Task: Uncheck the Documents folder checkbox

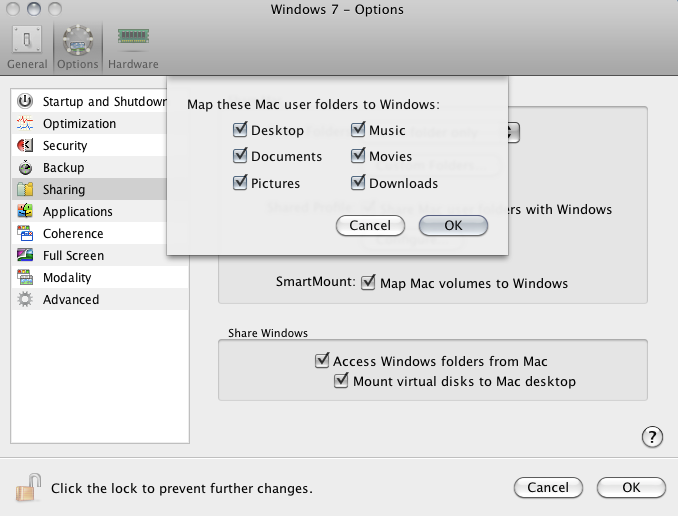Action: pos(240,155)
